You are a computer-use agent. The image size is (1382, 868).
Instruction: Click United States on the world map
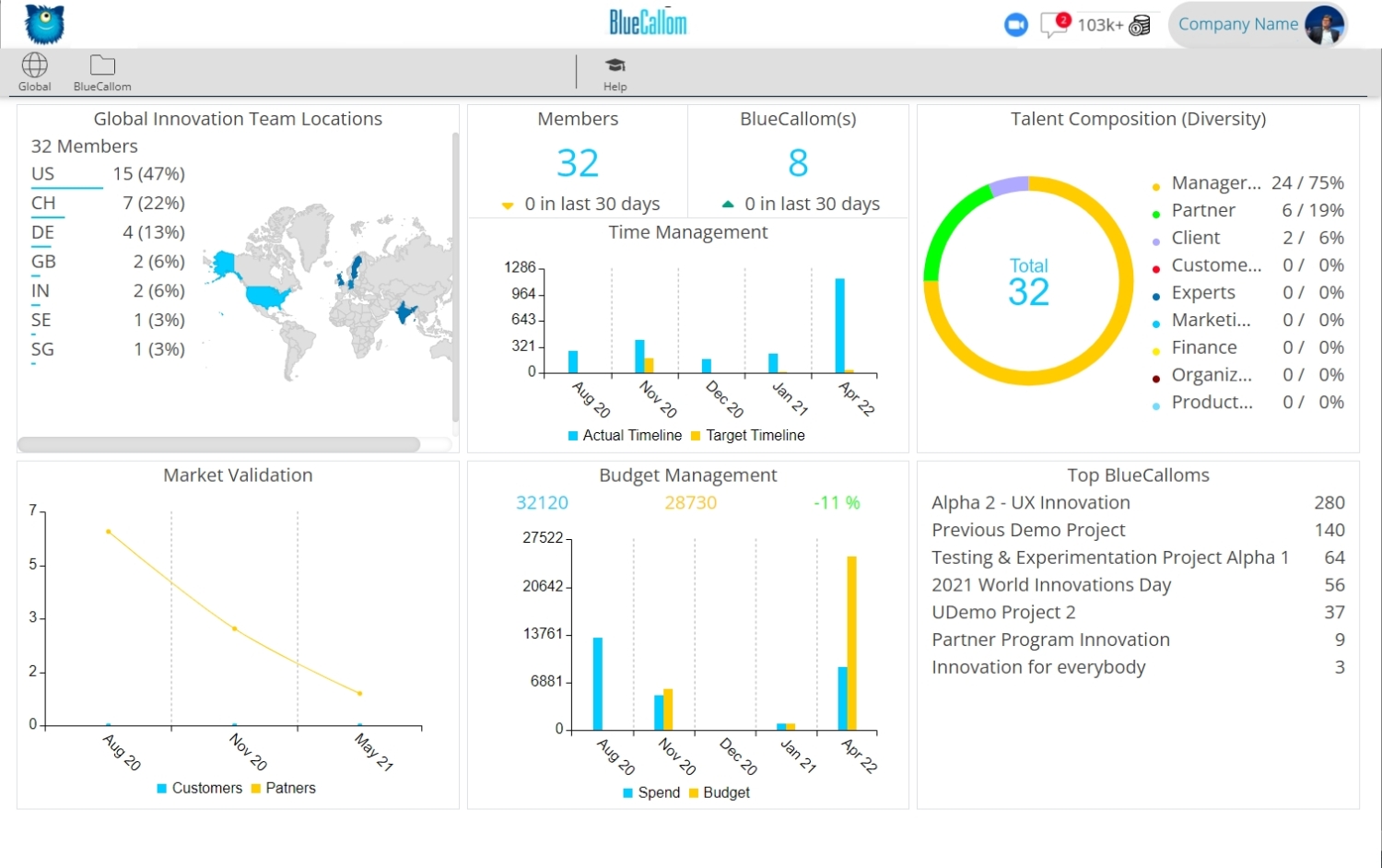tap(267, 297)
